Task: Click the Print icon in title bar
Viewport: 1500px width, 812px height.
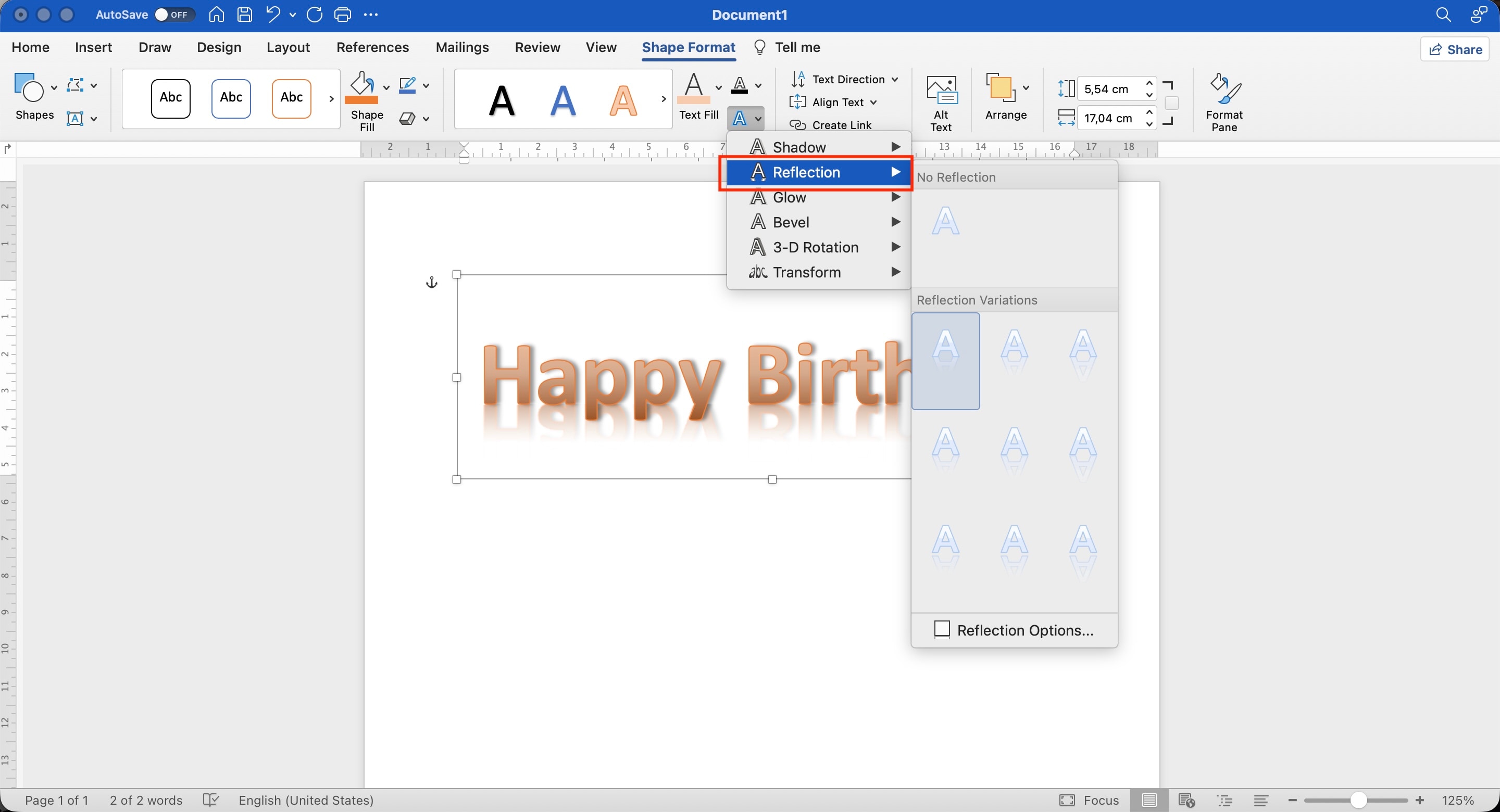Action: tap(342, 15)
